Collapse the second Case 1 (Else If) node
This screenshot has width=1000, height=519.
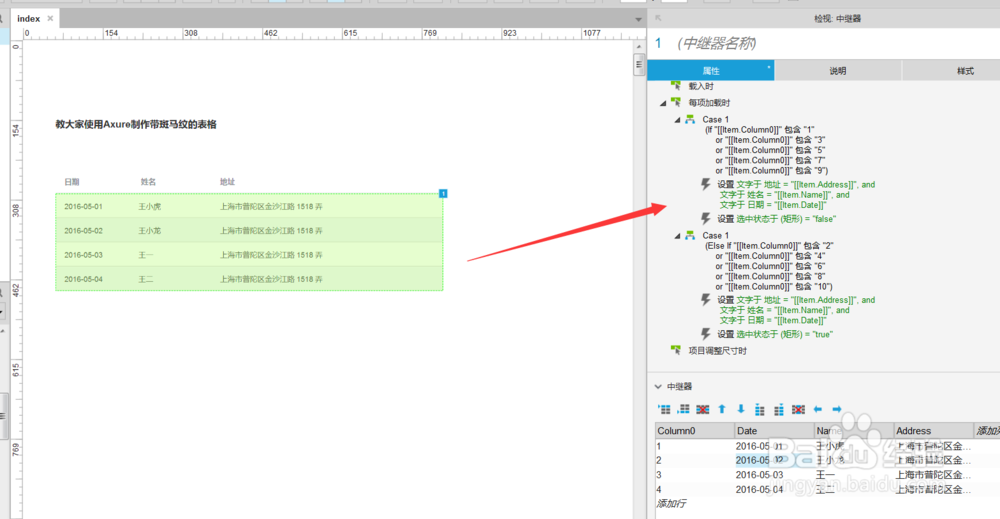tap(677, 236)
